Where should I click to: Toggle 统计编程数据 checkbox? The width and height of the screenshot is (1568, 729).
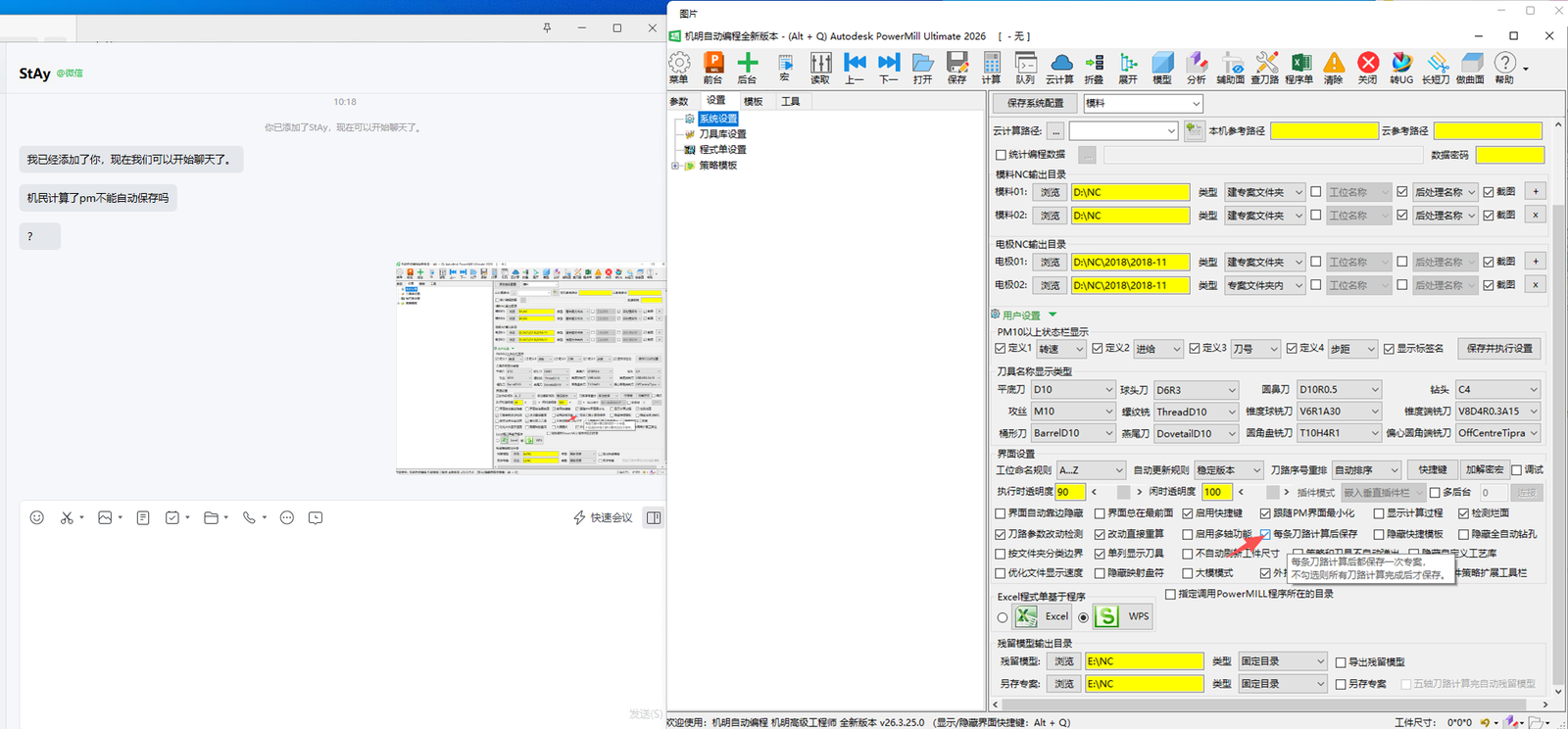pyautogui.click(x=1001, y=155)
